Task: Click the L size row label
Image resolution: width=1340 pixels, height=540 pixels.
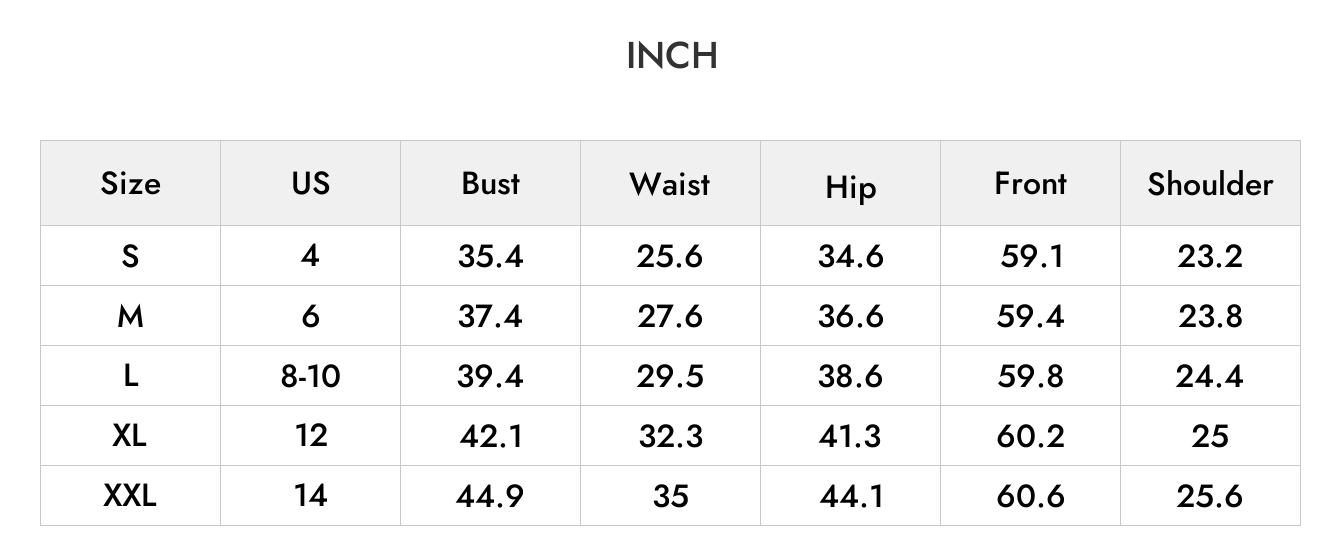Action: [x=130, y=376]
